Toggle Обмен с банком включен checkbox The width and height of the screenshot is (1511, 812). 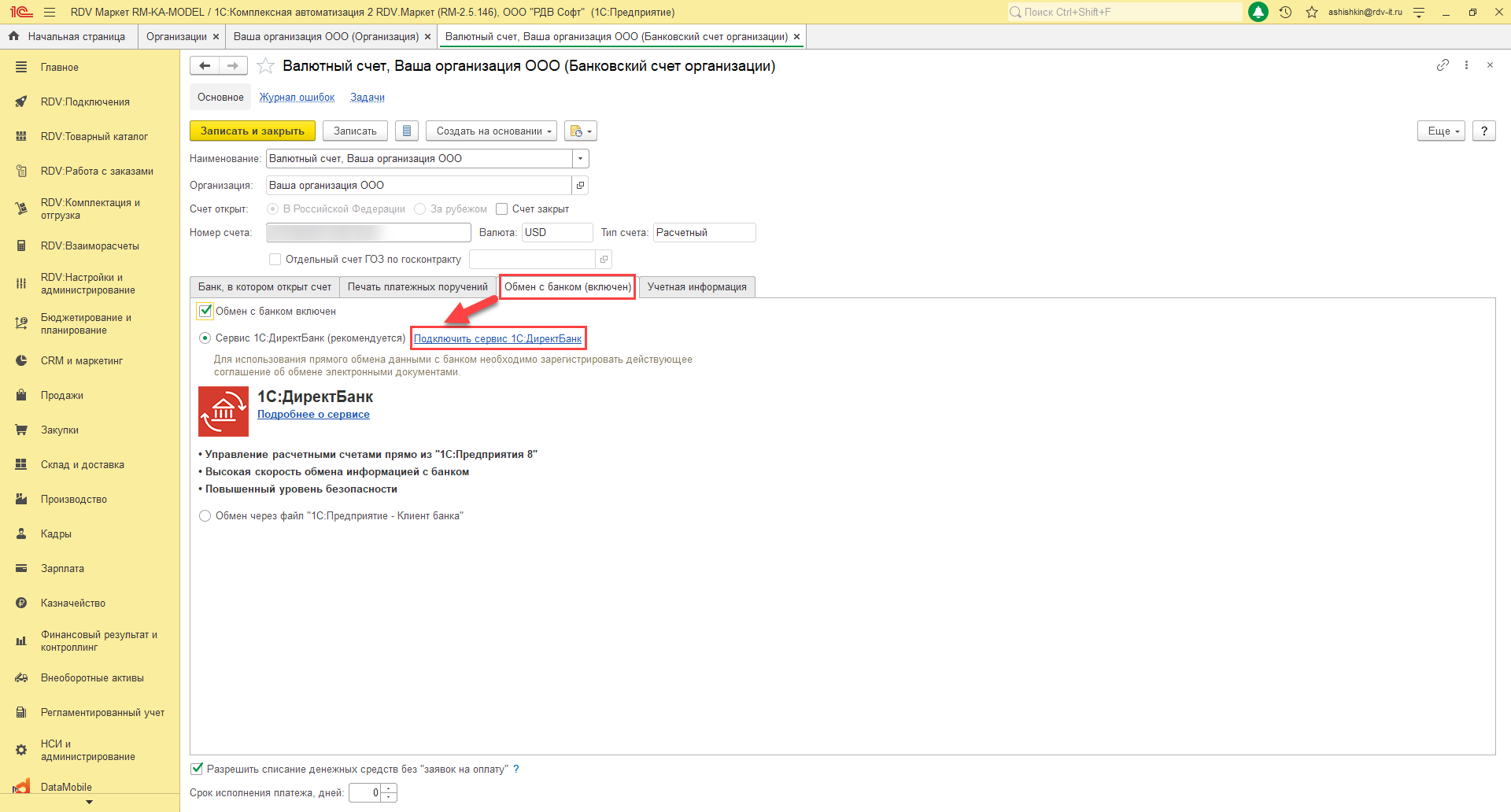tap(205, 311)
